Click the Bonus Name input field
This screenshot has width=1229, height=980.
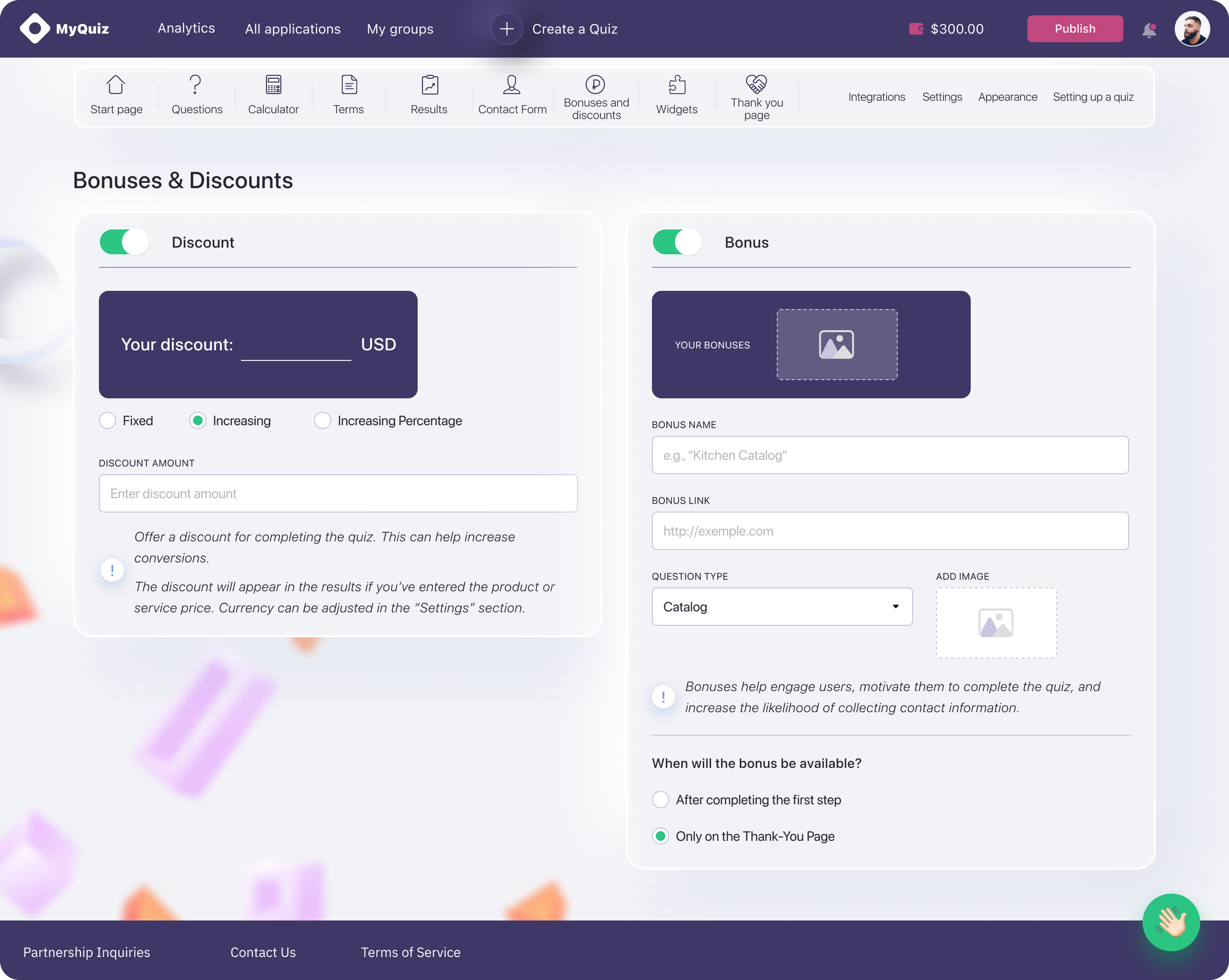pyautogui.click(x=889, y=455)
